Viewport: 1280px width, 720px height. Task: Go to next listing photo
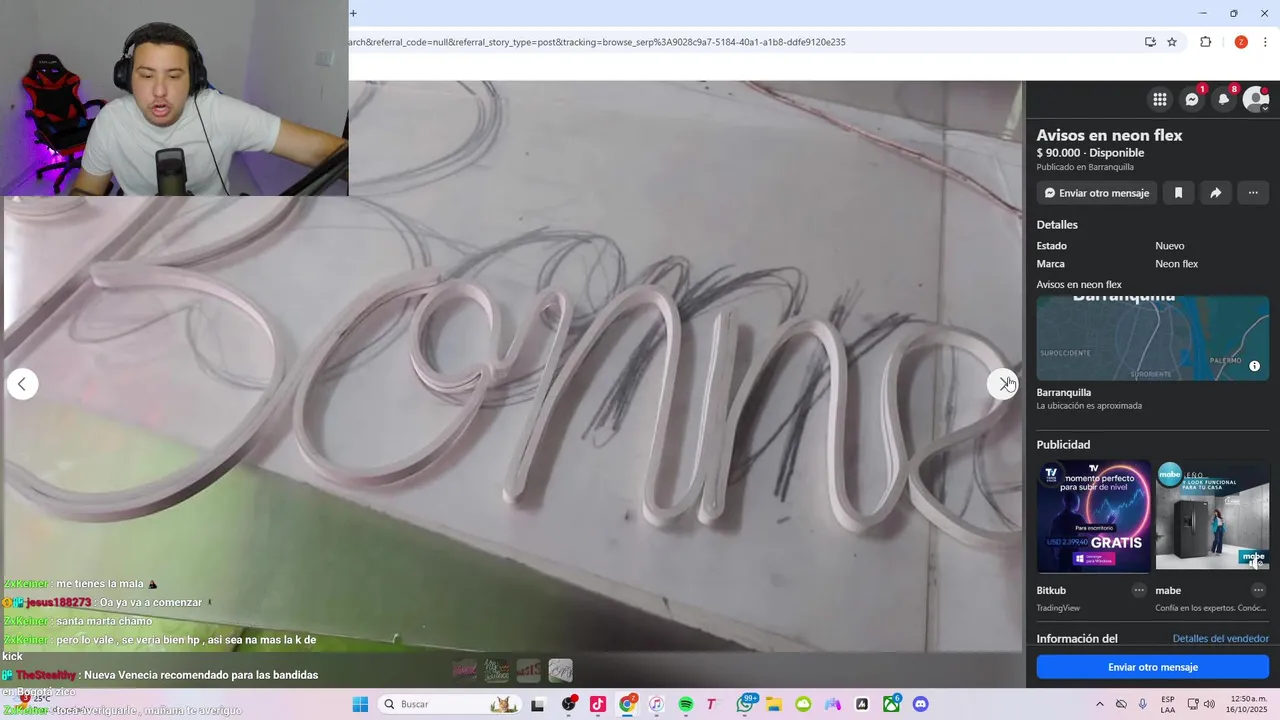tap(1002, 384)
